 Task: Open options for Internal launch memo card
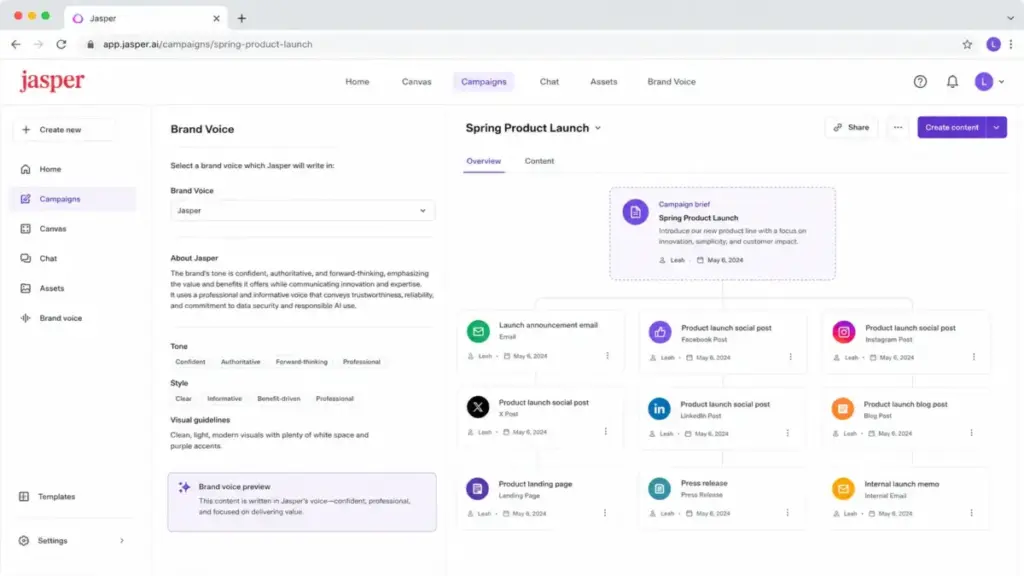971,513
